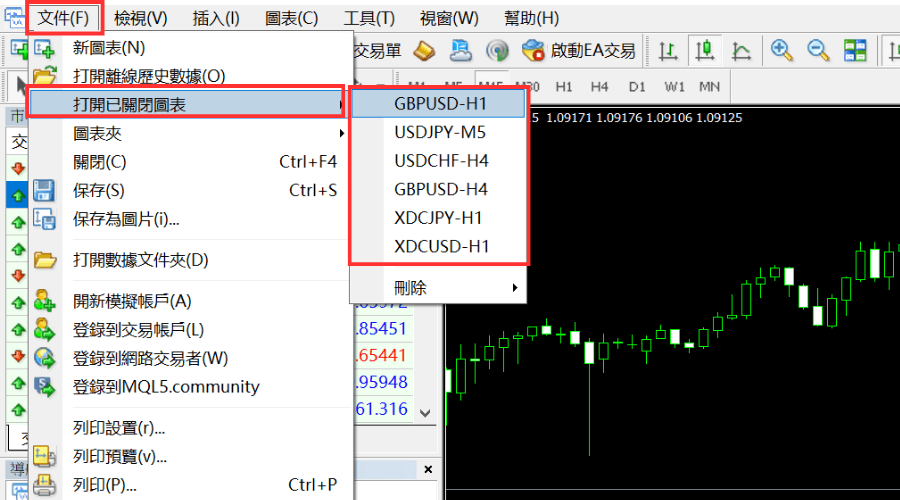Screen dimensions: 900x500
Task: Close the navigator panel with x
Action: 427,469
